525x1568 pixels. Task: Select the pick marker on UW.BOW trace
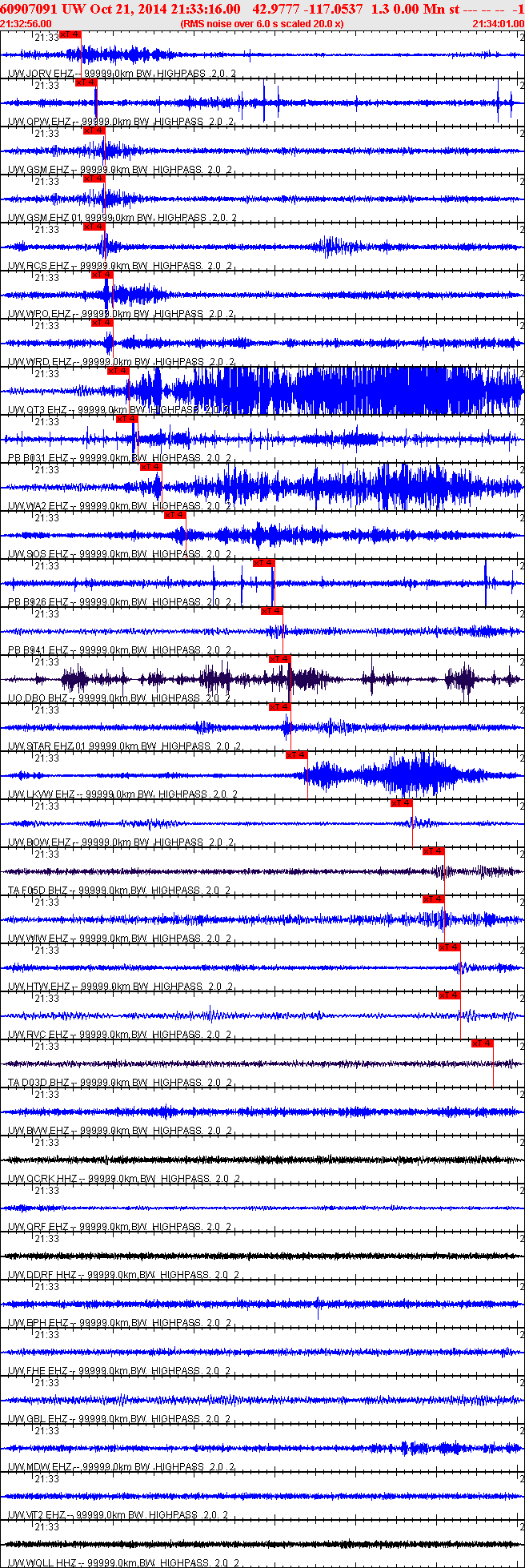[x=402, y=803]
